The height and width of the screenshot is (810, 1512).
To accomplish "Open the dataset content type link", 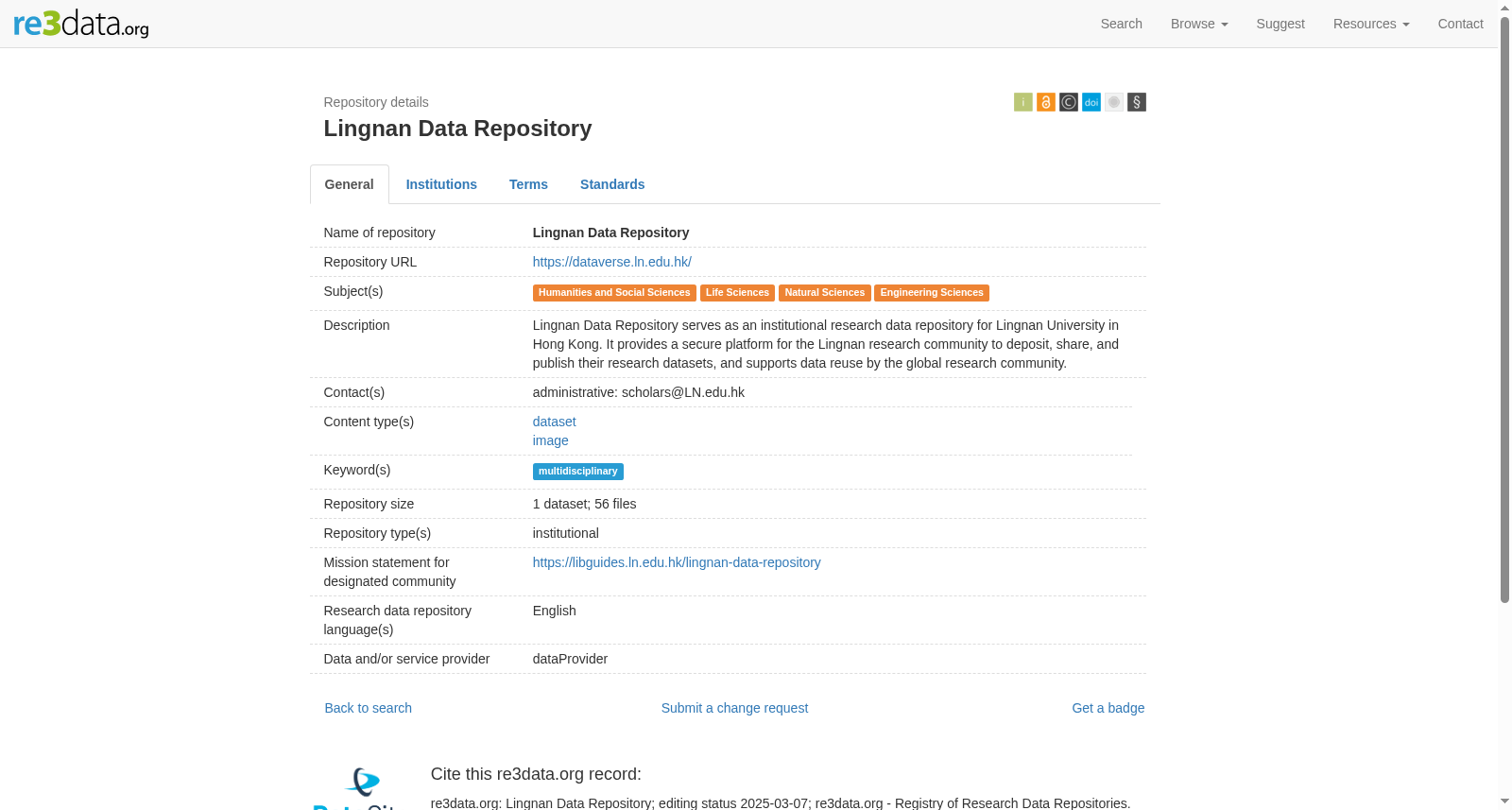I will 554,422.
